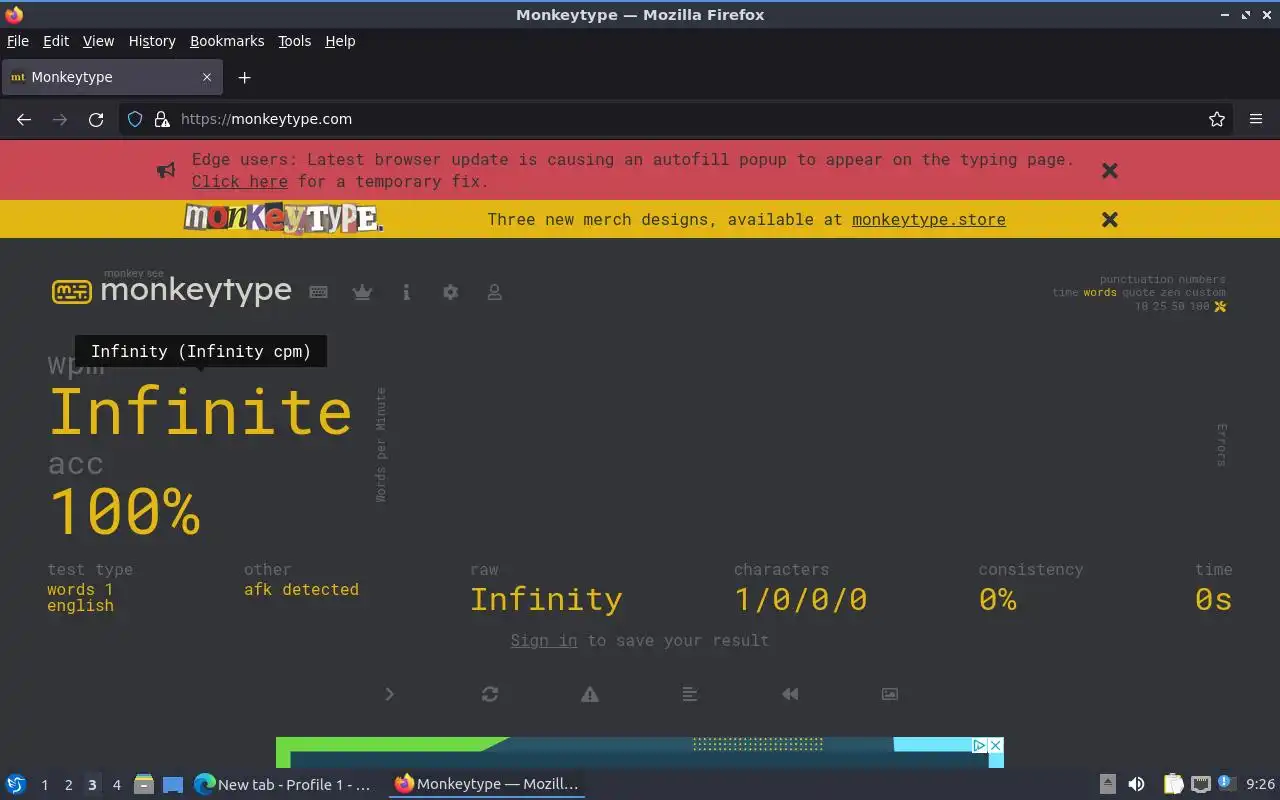Viewport: 1280px width, 800px height.
Task: Open custom word amount tools icon
Action: tap(1220, 306)
